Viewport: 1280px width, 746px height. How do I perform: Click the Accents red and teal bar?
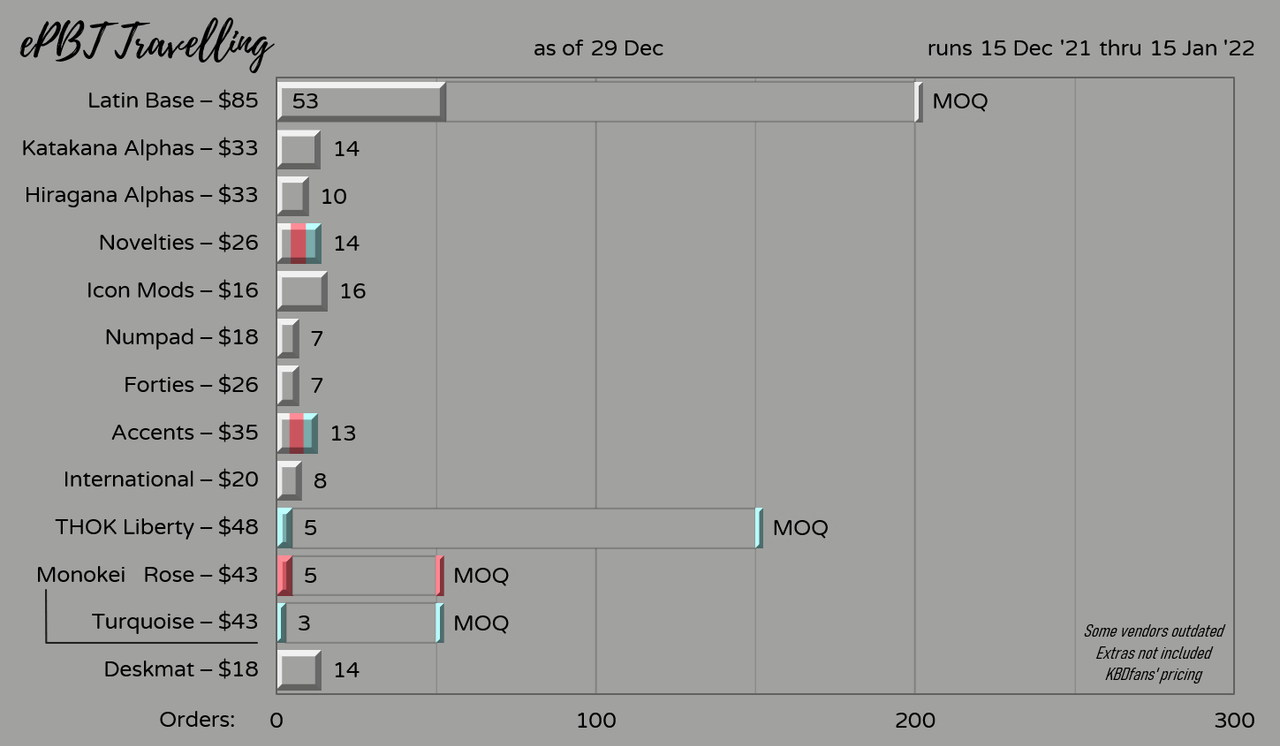(x=297, y=433)
